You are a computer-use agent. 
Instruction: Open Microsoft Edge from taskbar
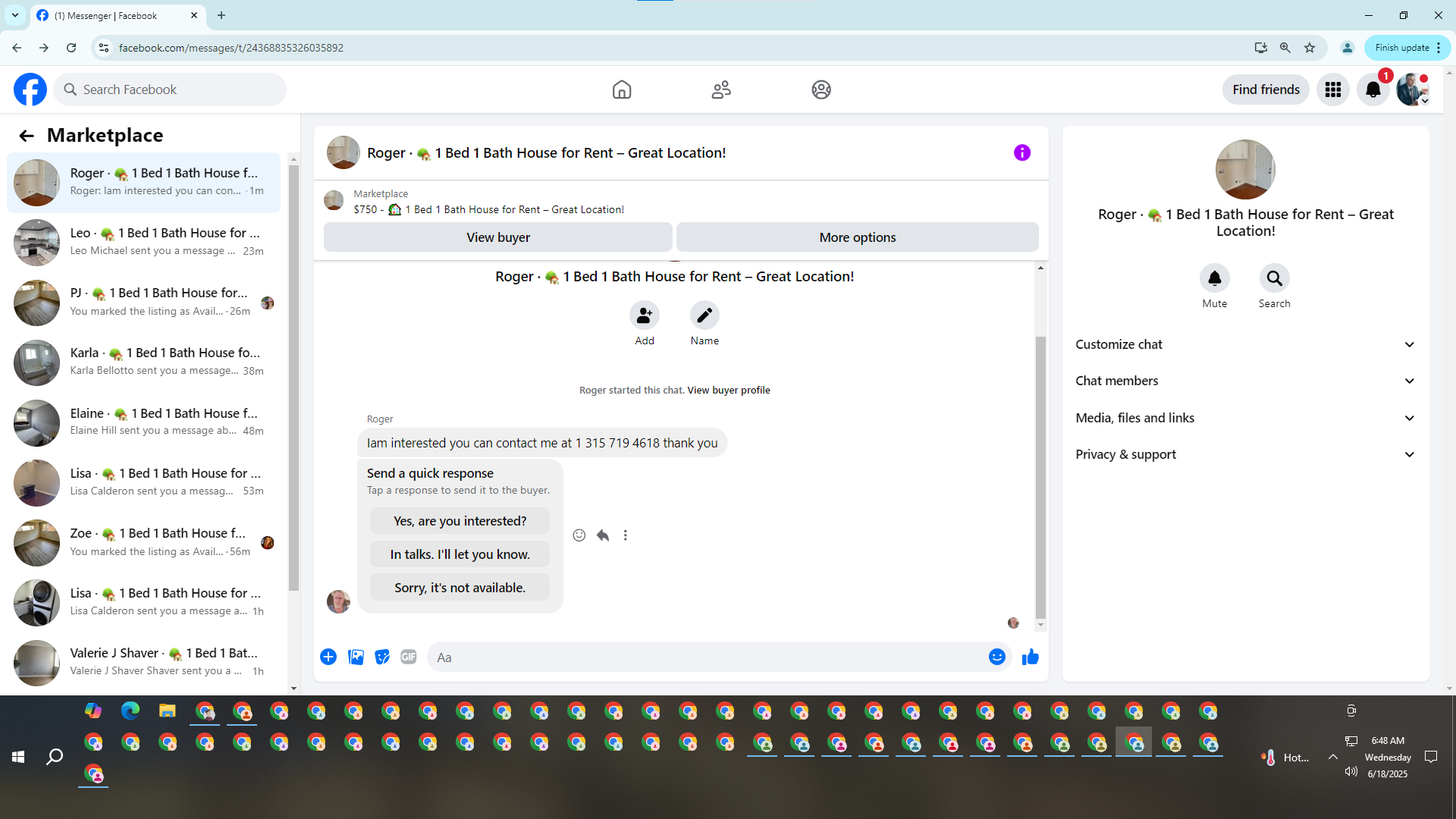tap(130, 711)
